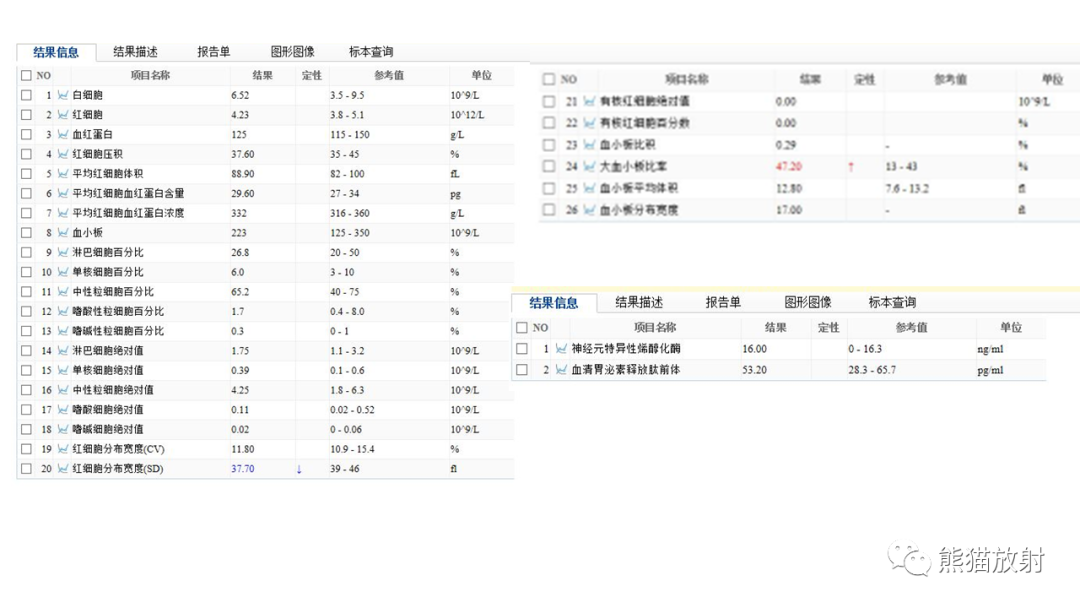Check the box for 神经元特异性烯醇化酶 row
The height and width of the screenshot is (608, 1080).
[522, 349]
